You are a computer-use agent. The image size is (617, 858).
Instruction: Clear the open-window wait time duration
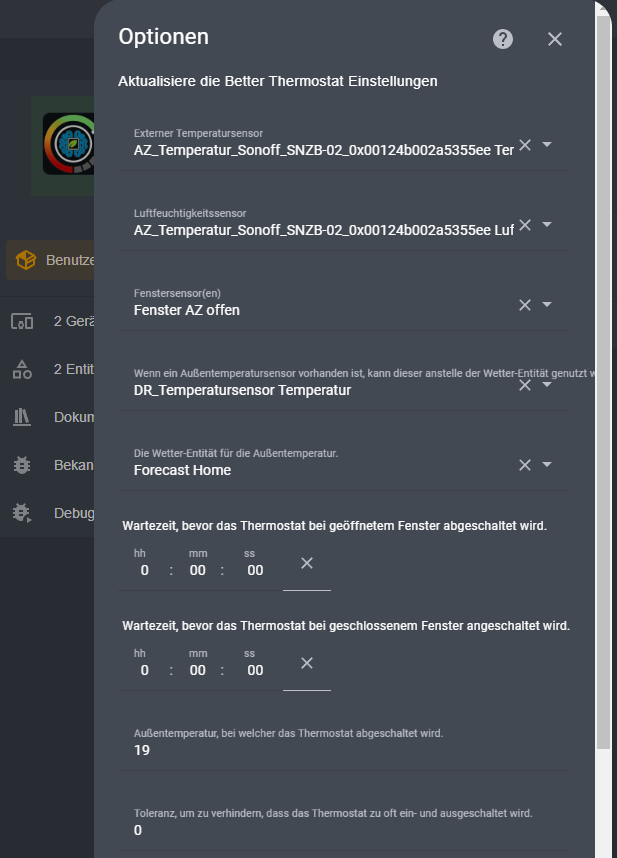(307, 564)
